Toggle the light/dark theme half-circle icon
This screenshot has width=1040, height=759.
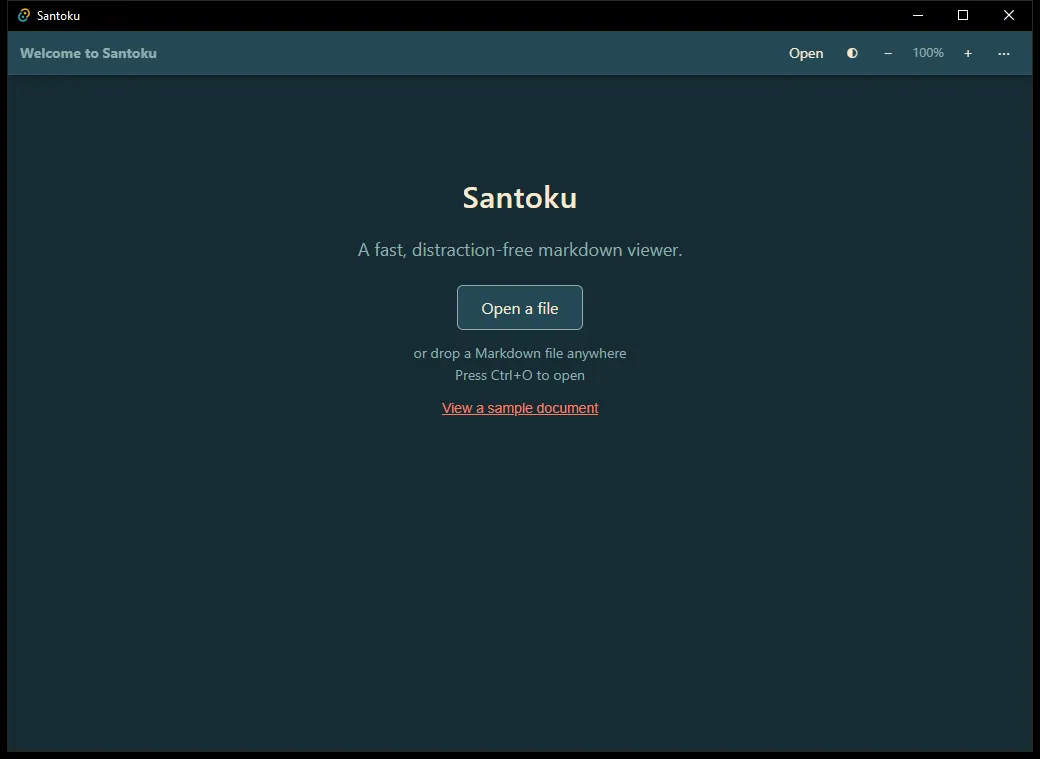(852, 53)
